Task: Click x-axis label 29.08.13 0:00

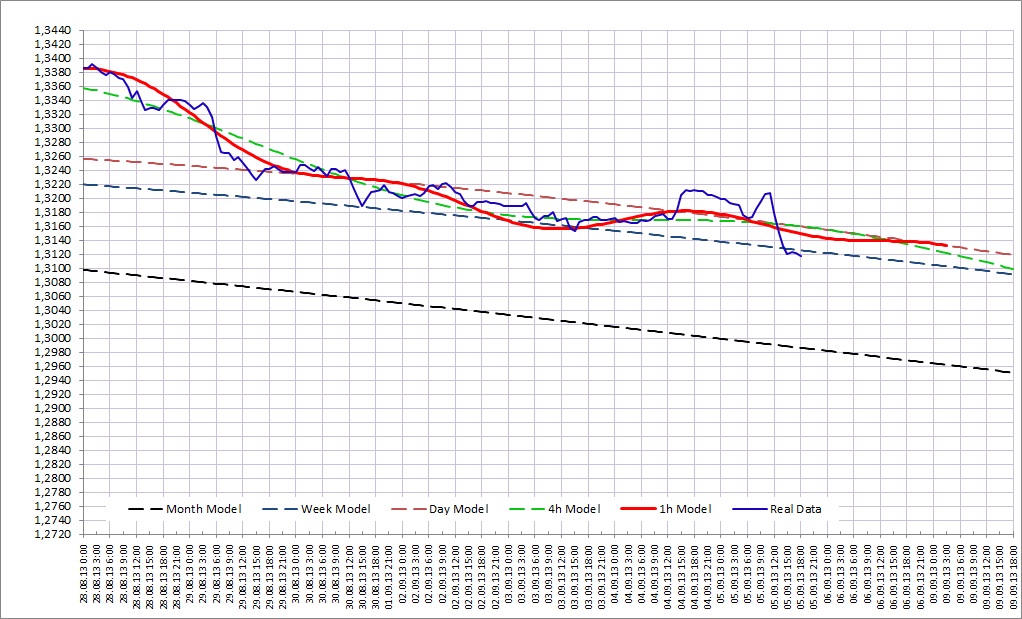Action: pos(190,574)
